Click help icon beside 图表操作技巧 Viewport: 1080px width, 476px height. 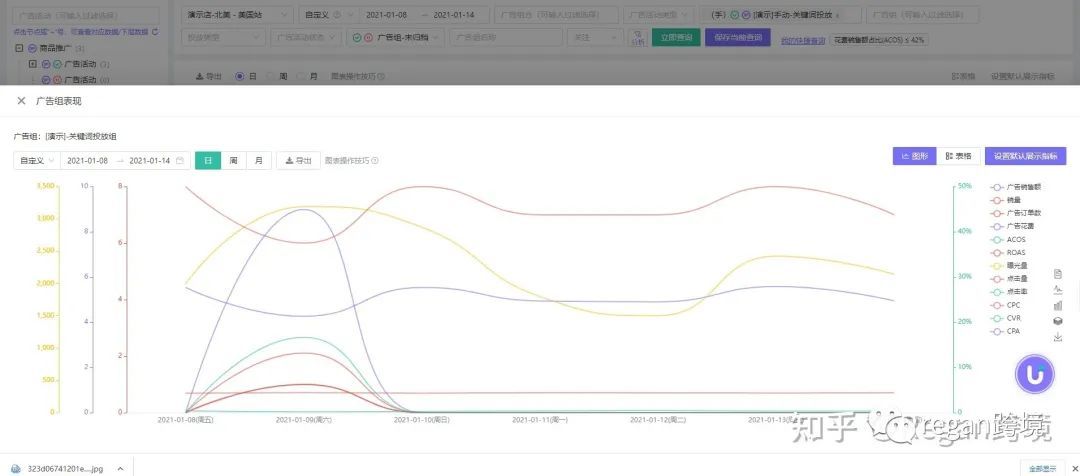[375, 161]
